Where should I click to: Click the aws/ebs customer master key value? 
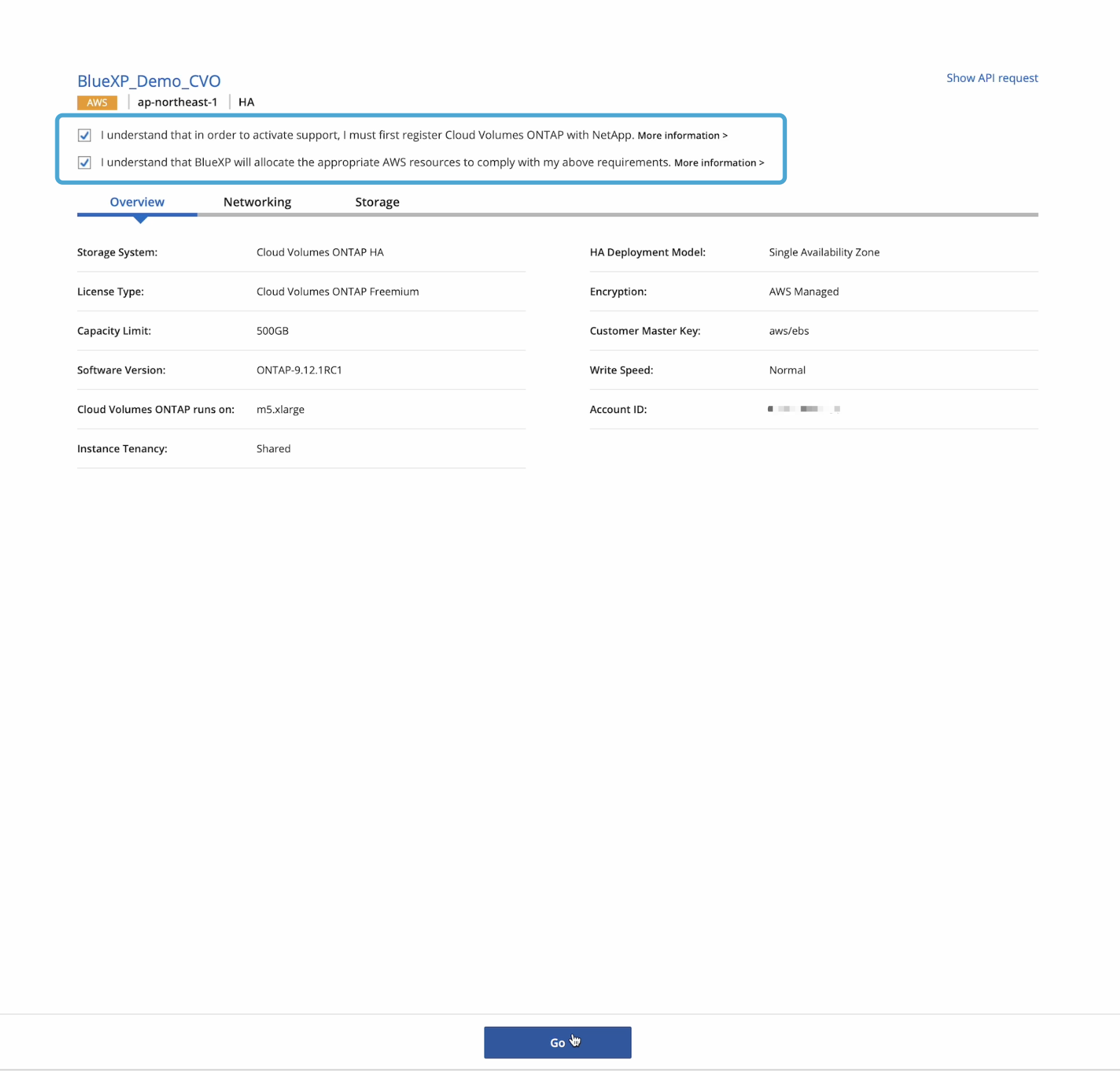789,331
